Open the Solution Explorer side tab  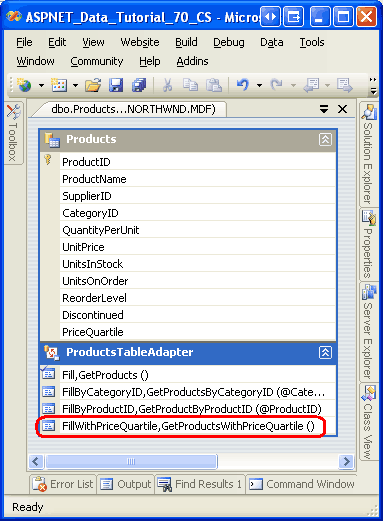(x=368, y=154)
